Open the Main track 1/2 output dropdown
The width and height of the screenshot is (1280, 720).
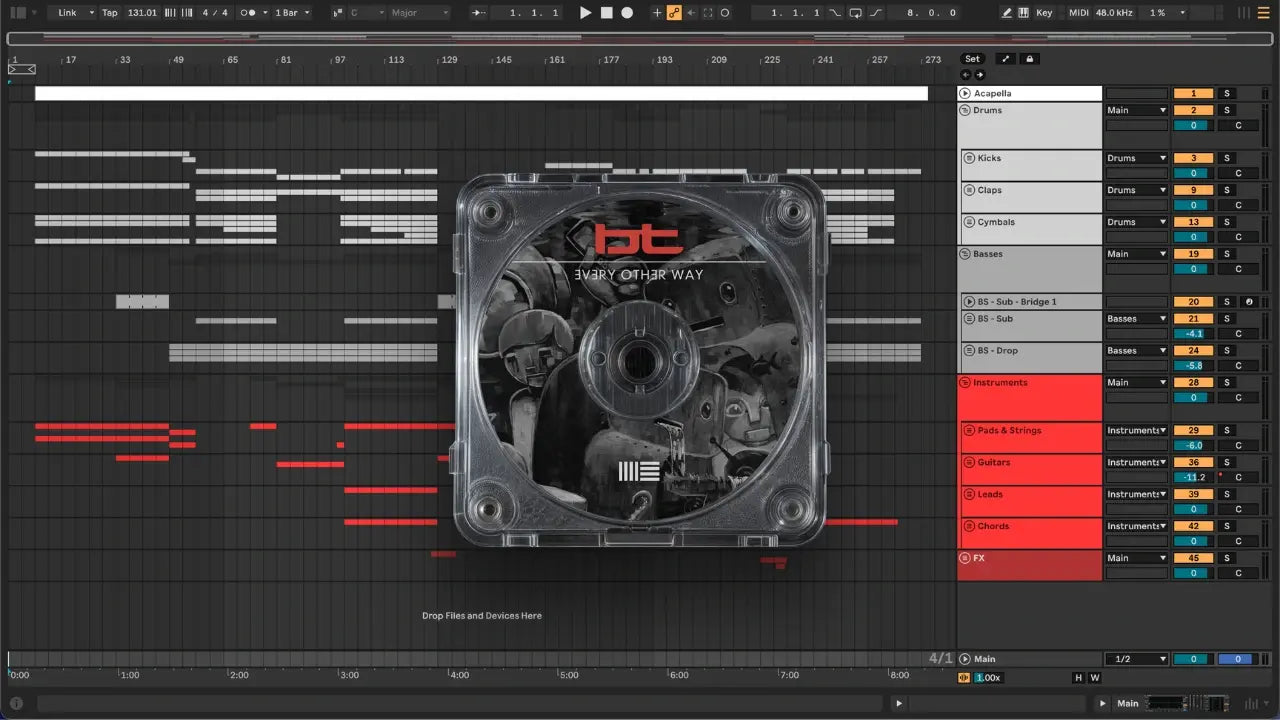(1136, 659)
